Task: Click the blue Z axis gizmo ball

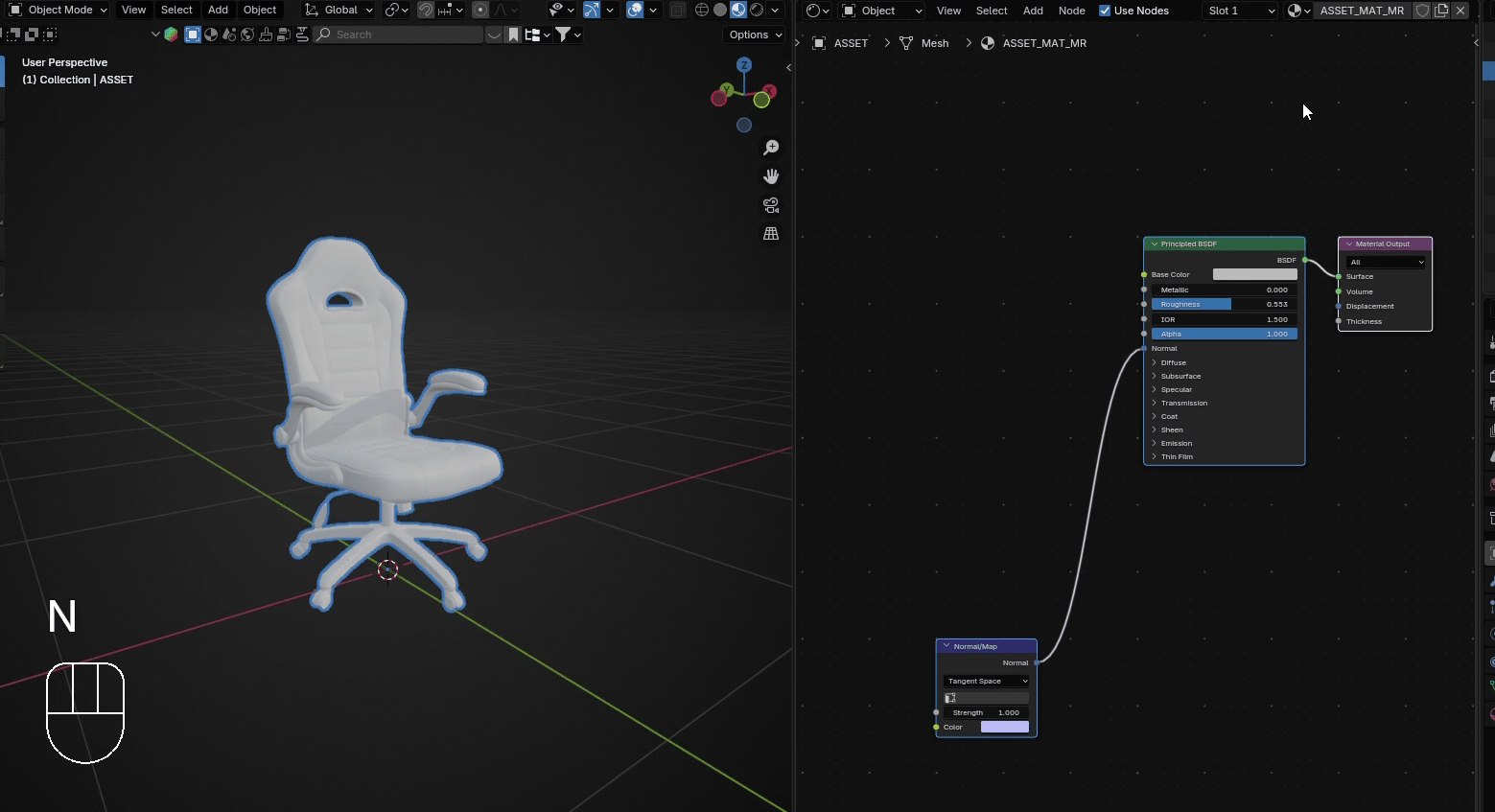Action: tap(744, 65)
